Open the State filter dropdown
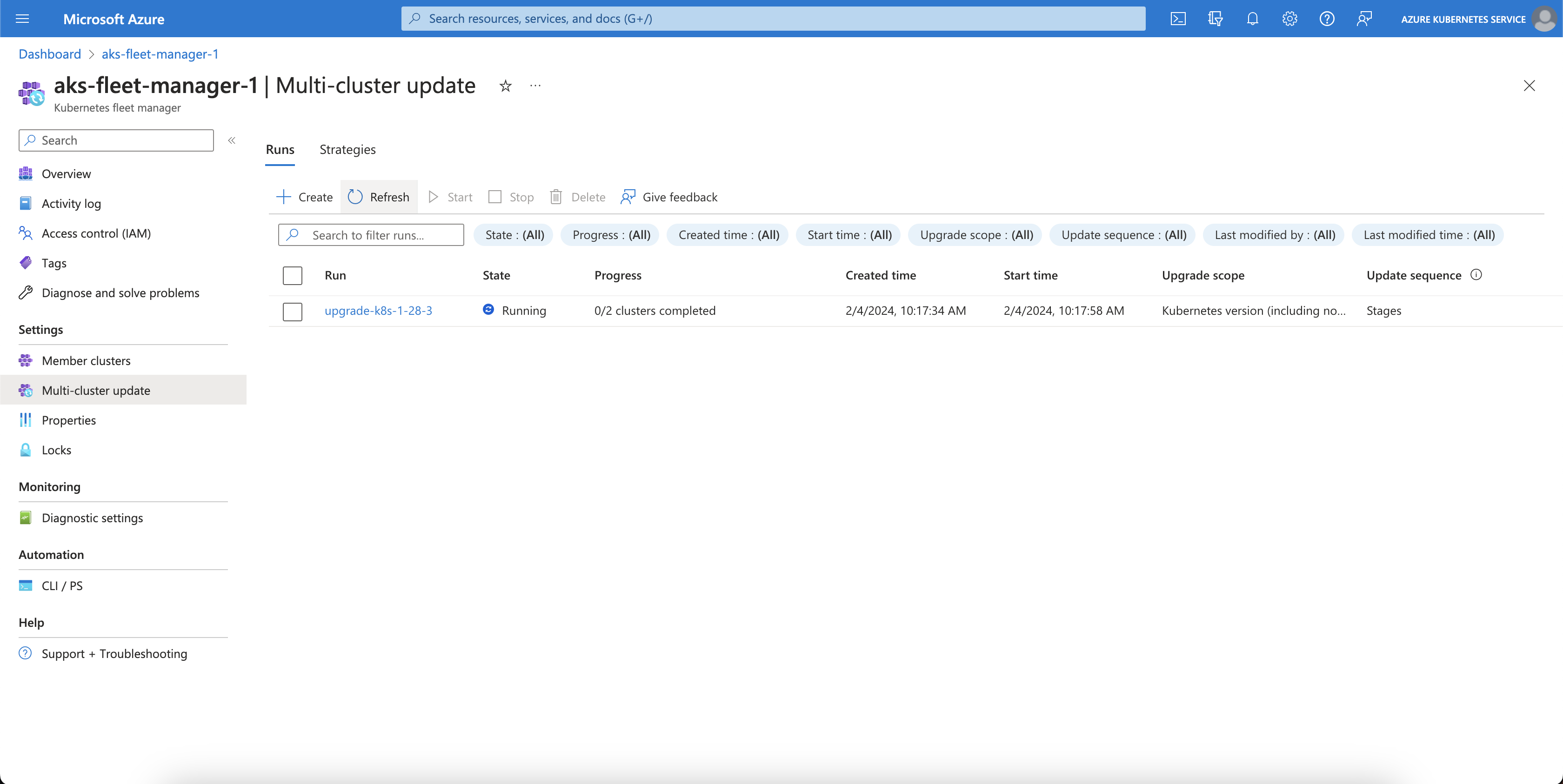The width and height of the screenshot is (1563, 784). pos(514,235)
